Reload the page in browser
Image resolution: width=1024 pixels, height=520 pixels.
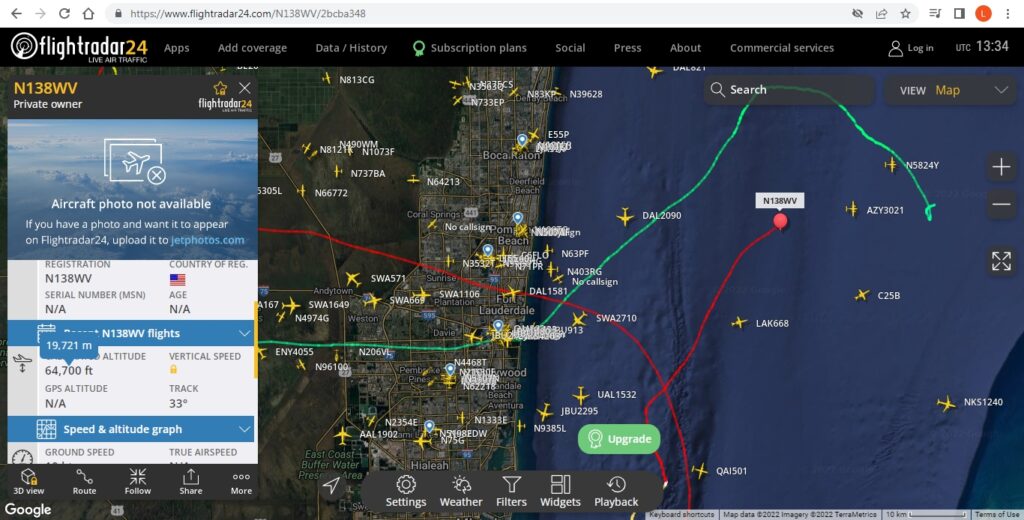(x=64, y=13)
